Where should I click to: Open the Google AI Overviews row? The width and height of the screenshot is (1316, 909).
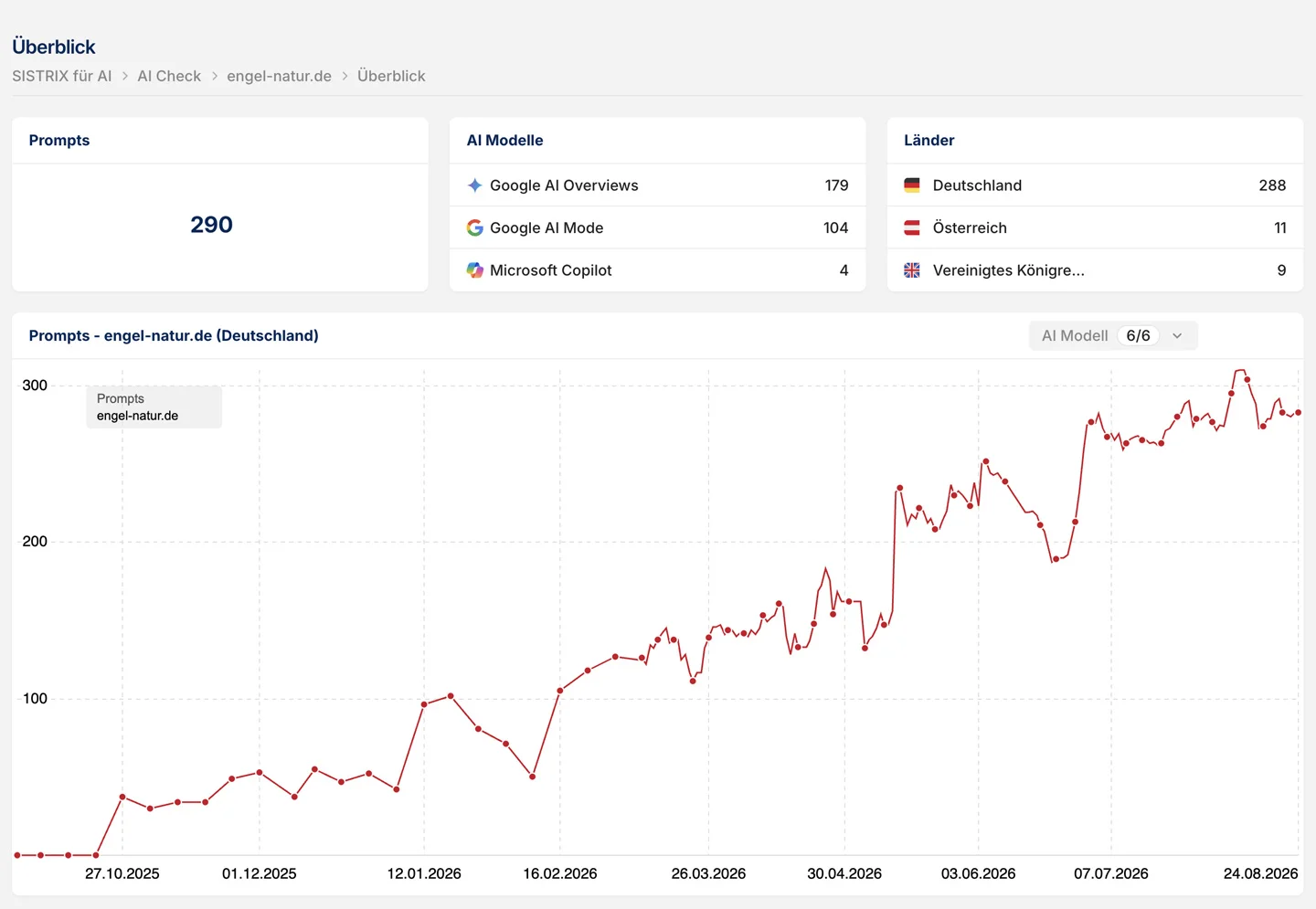[657, 185]
